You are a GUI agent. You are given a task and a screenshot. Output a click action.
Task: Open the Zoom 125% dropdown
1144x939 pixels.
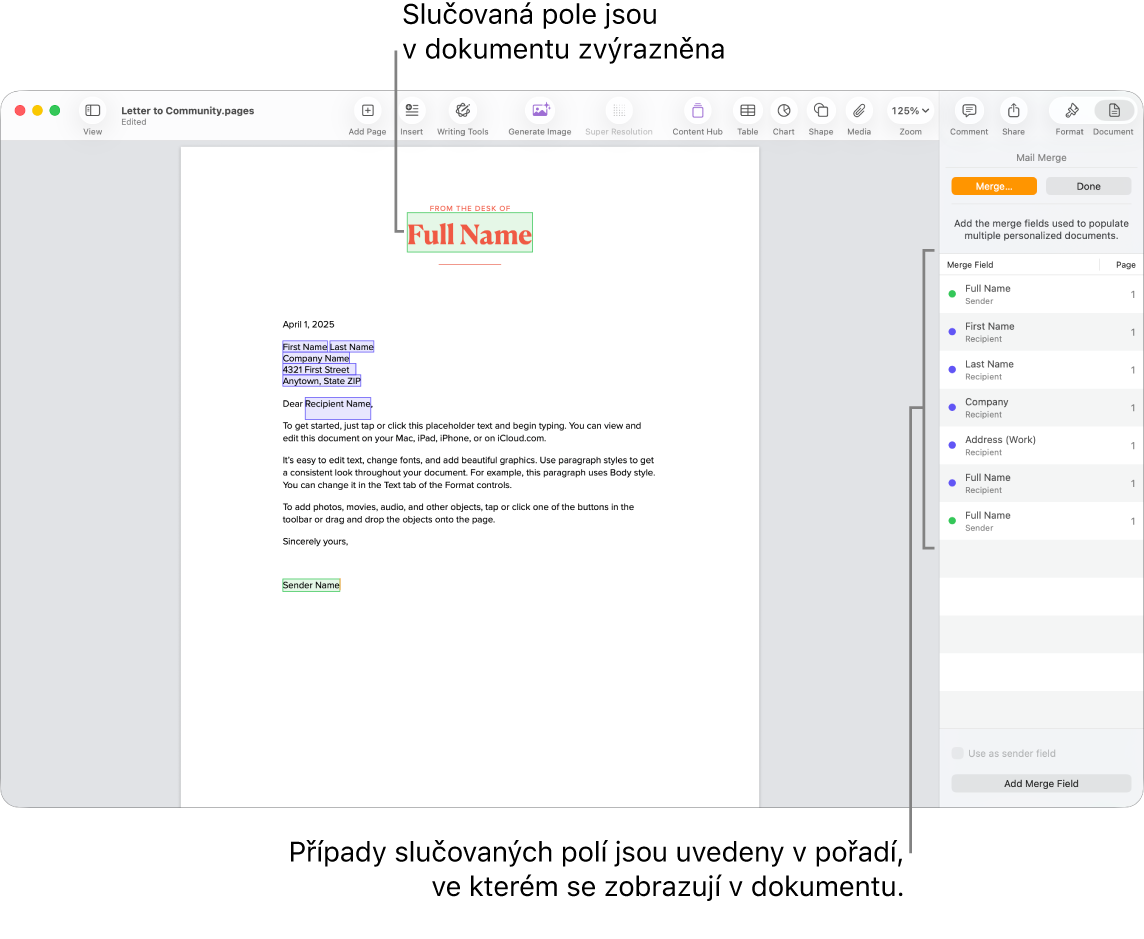tap(909, 111)
